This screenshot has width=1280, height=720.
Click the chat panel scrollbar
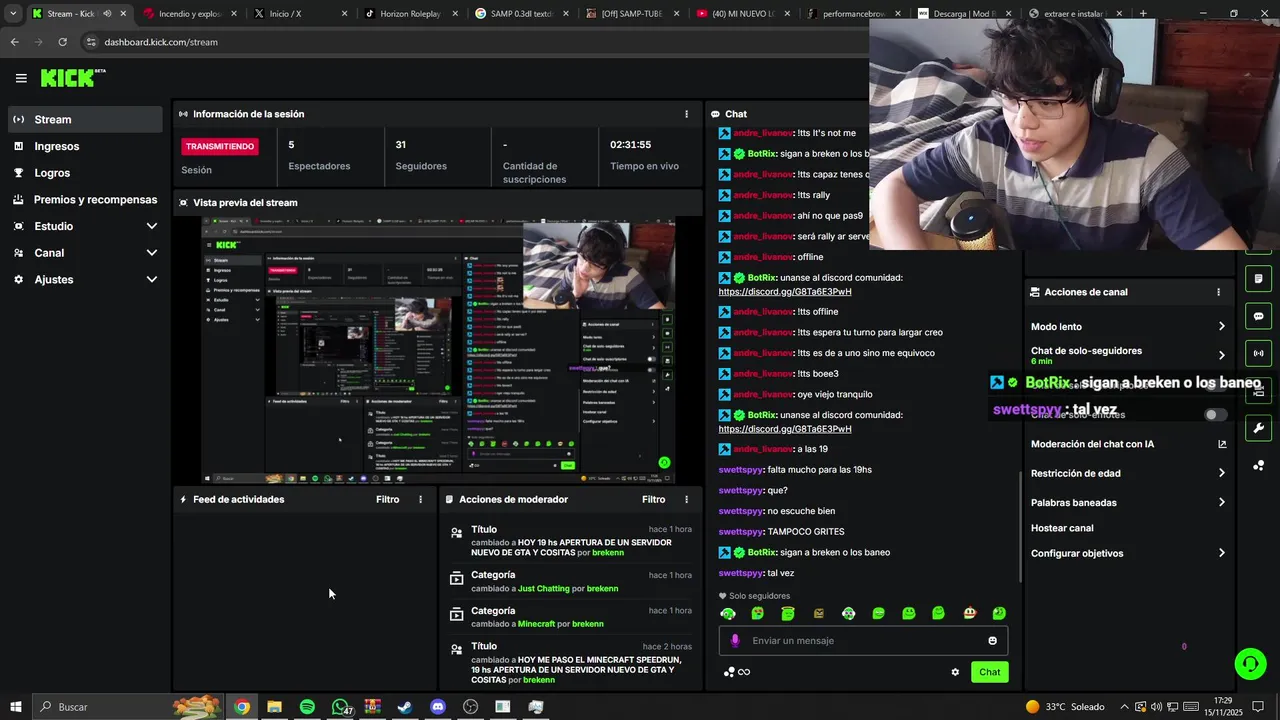tap(1019, 525)
